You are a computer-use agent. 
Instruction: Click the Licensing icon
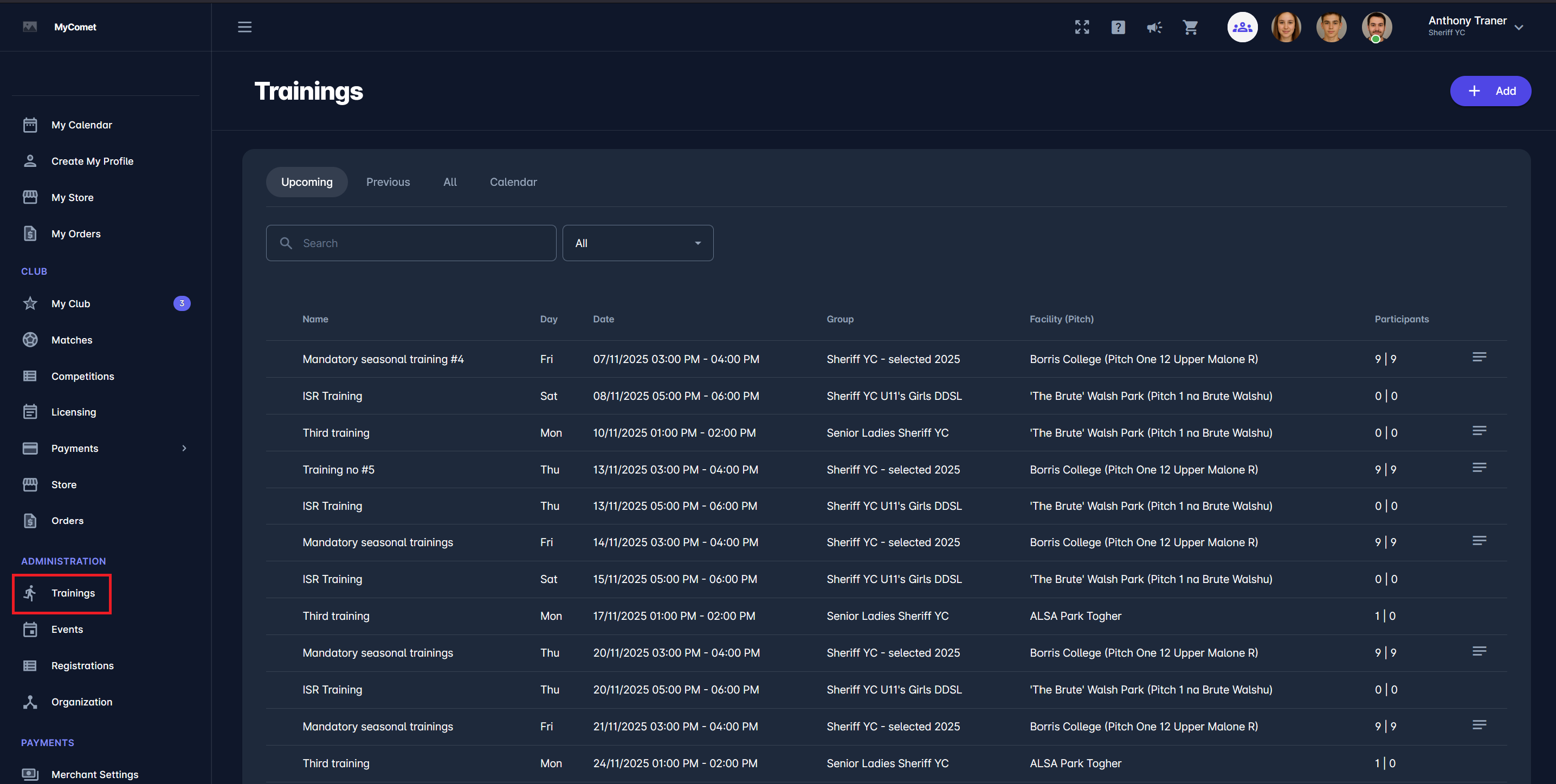pyautogui.click(x=30, y=411)
